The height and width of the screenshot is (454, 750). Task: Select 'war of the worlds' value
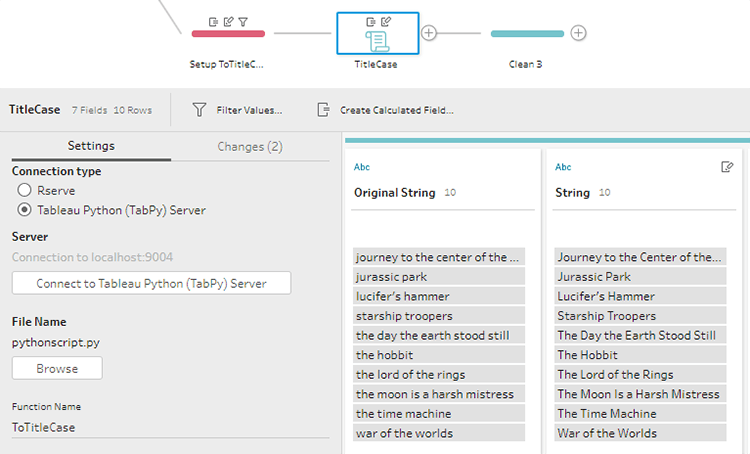click(x=439, y=433)
